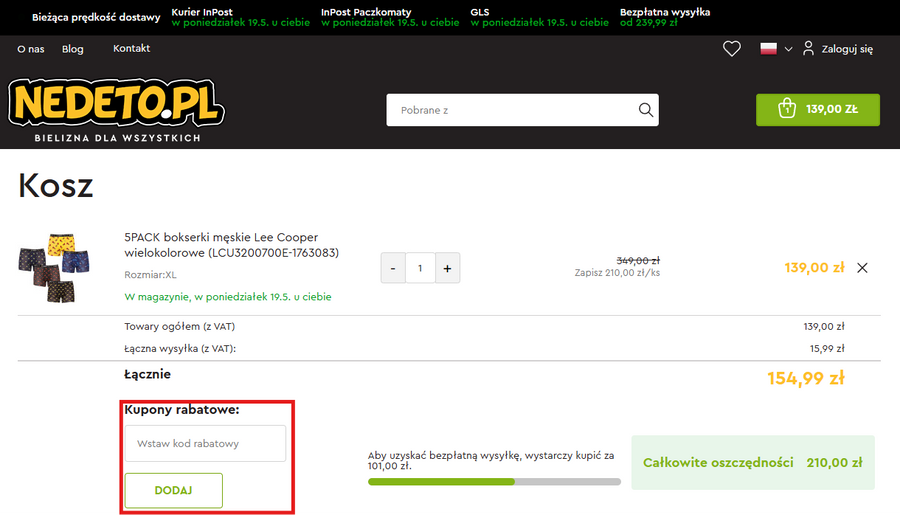900x515 pixels.
Task: Go to the Kontakt page
Action: pos(132,49)
